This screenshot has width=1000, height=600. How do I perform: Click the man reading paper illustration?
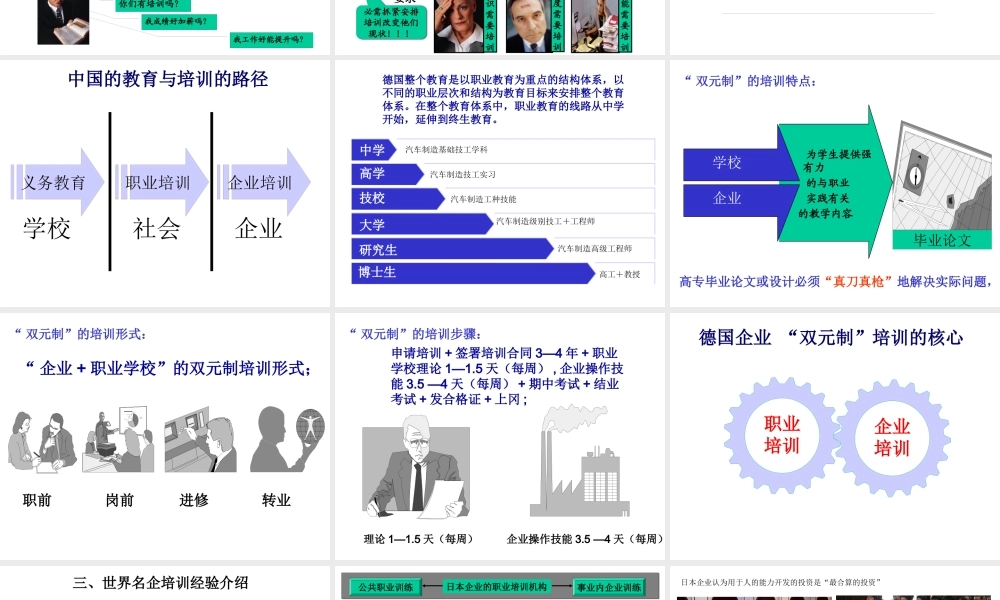[x=416, y=467]
